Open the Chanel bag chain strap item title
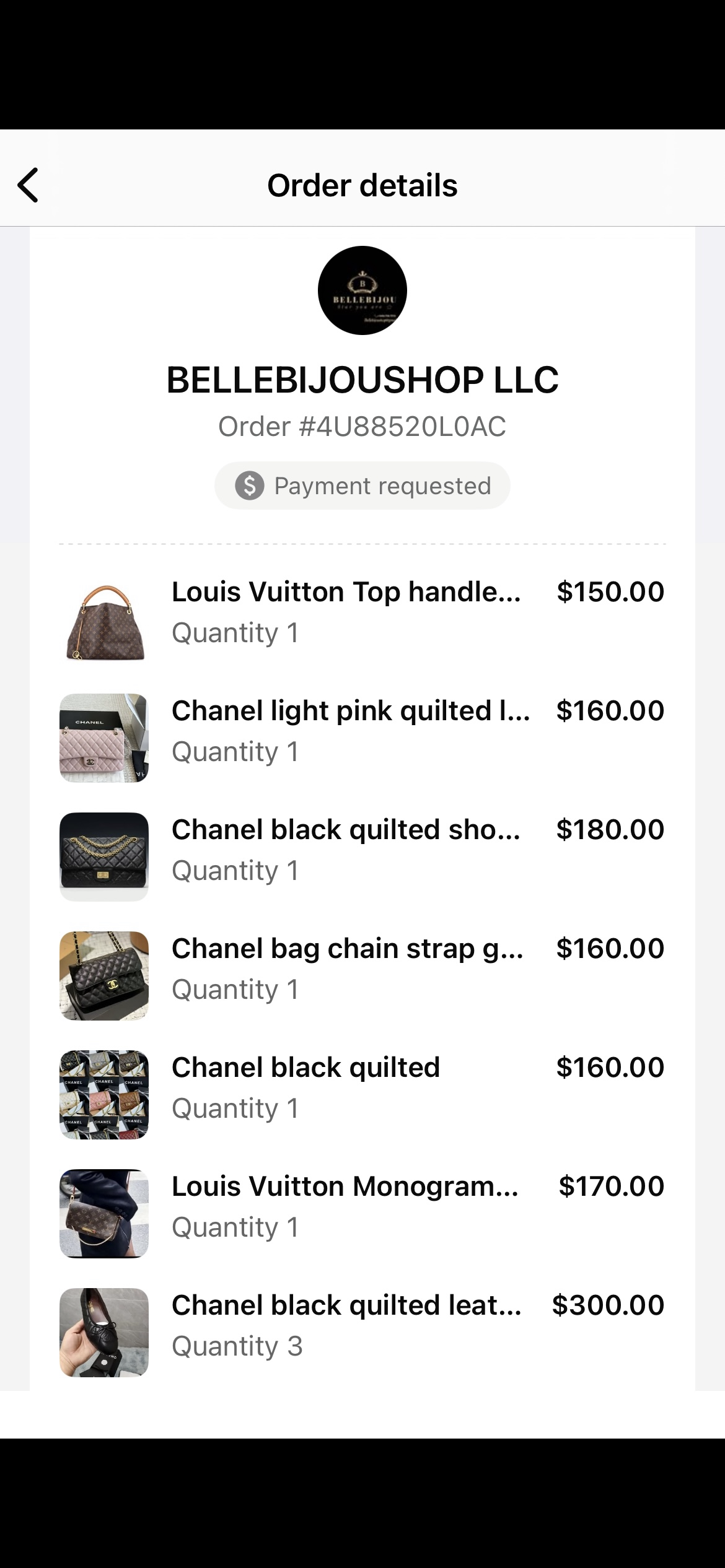The height and width of the screenshot is (1568, 725). click(x=347, y=949)
